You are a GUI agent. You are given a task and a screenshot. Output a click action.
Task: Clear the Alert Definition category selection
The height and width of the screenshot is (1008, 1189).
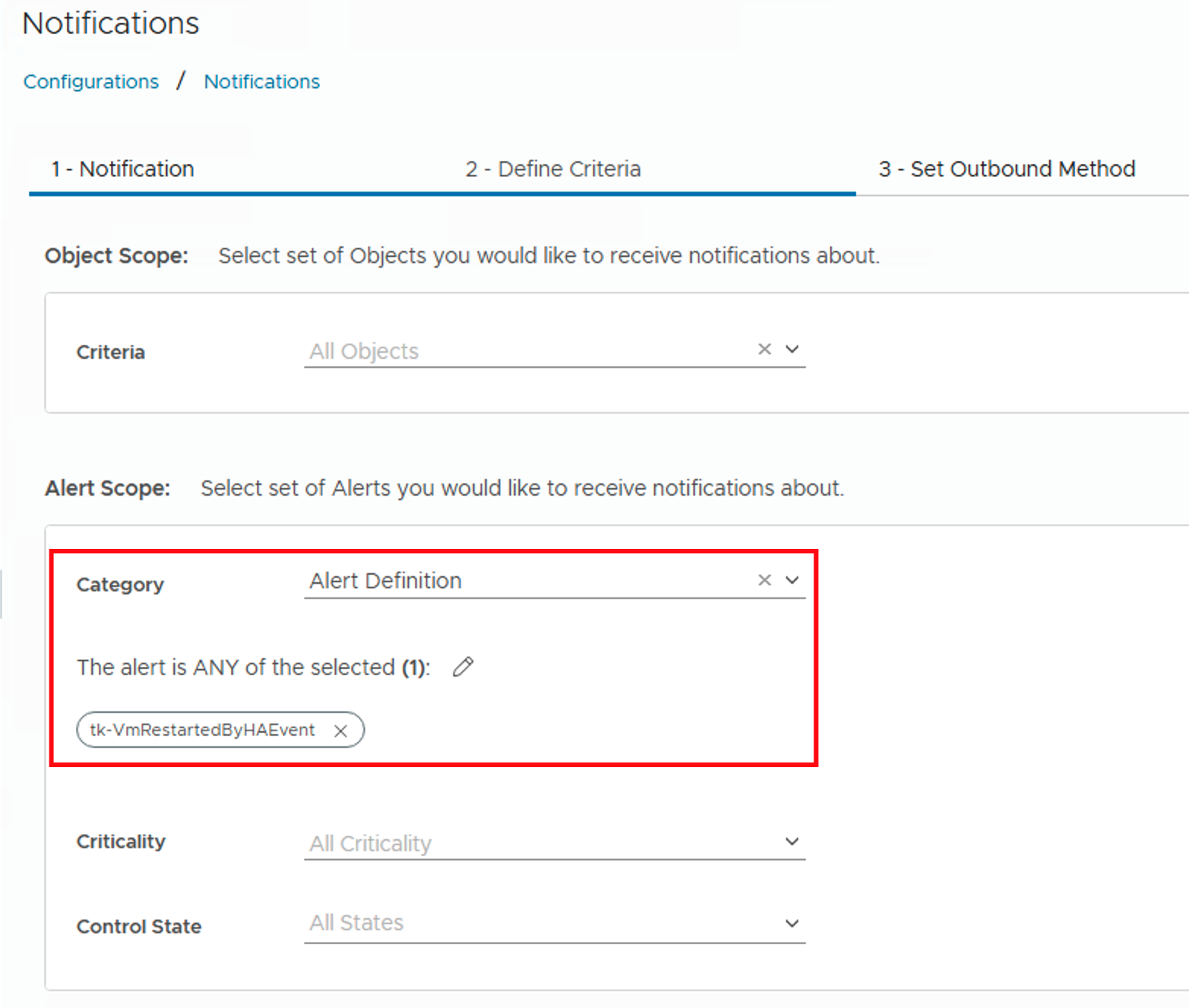click(x=764, y=580)
